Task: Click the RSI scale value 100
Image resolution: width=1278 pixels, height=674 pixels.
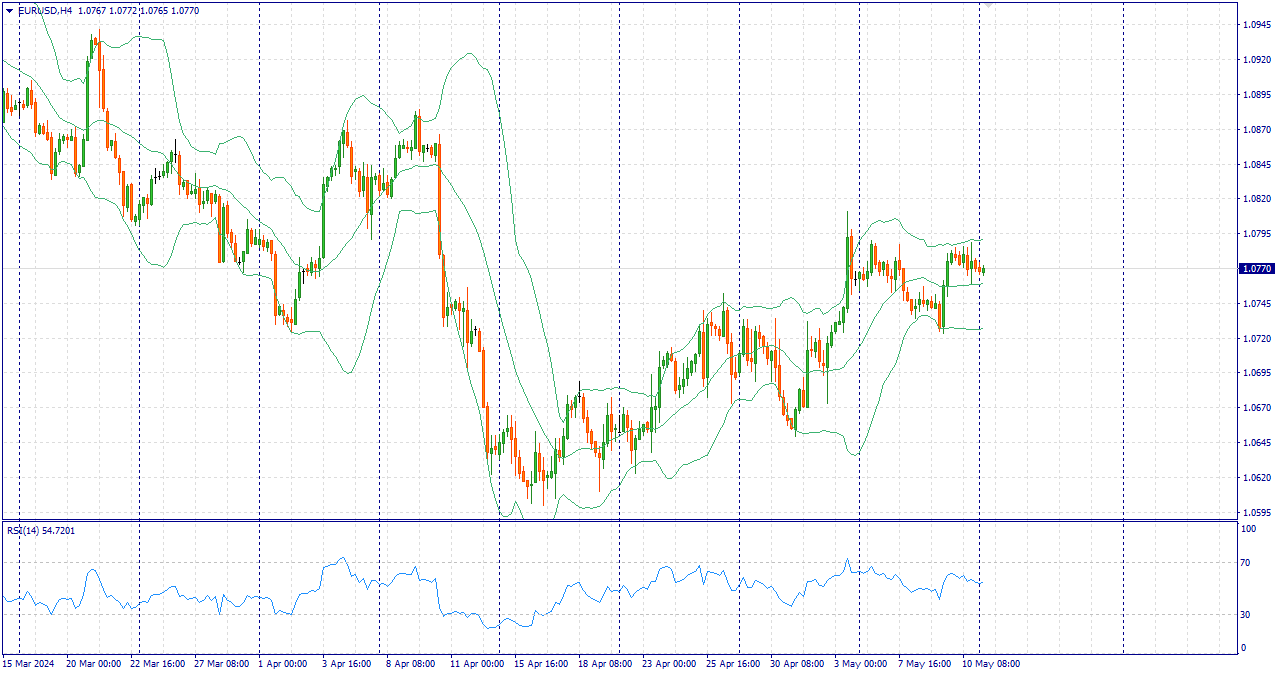Action: [1249, 529]
